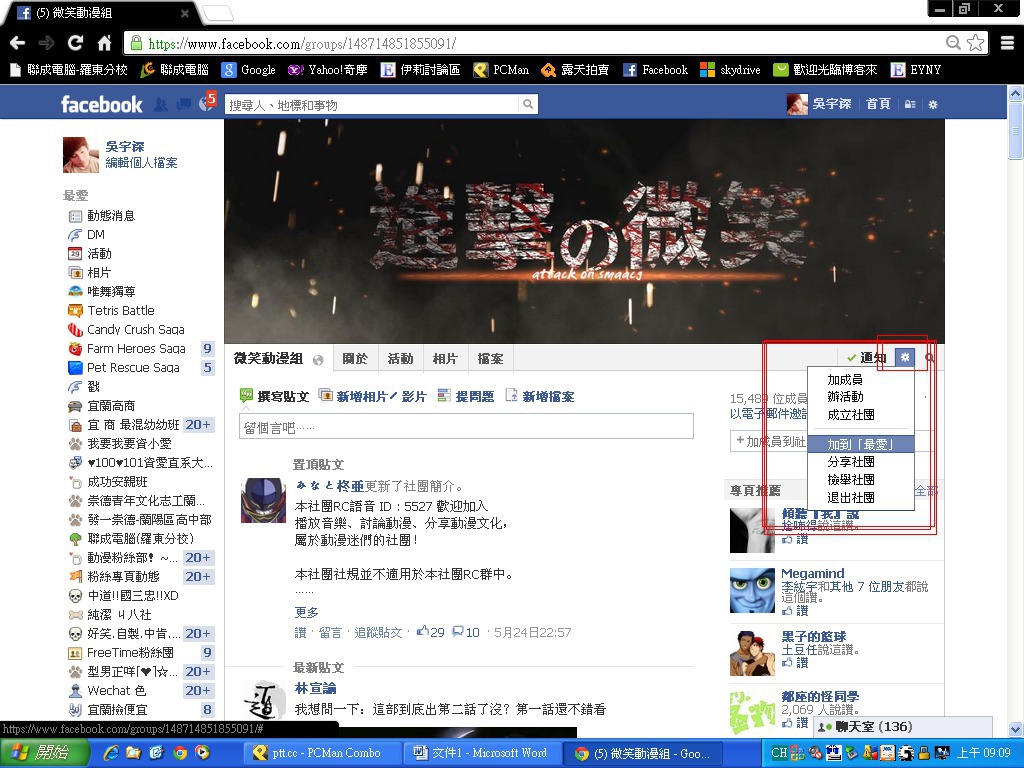Launch Internet Explorer from quick launch
1024x768 pixels.
coord(111,753)
